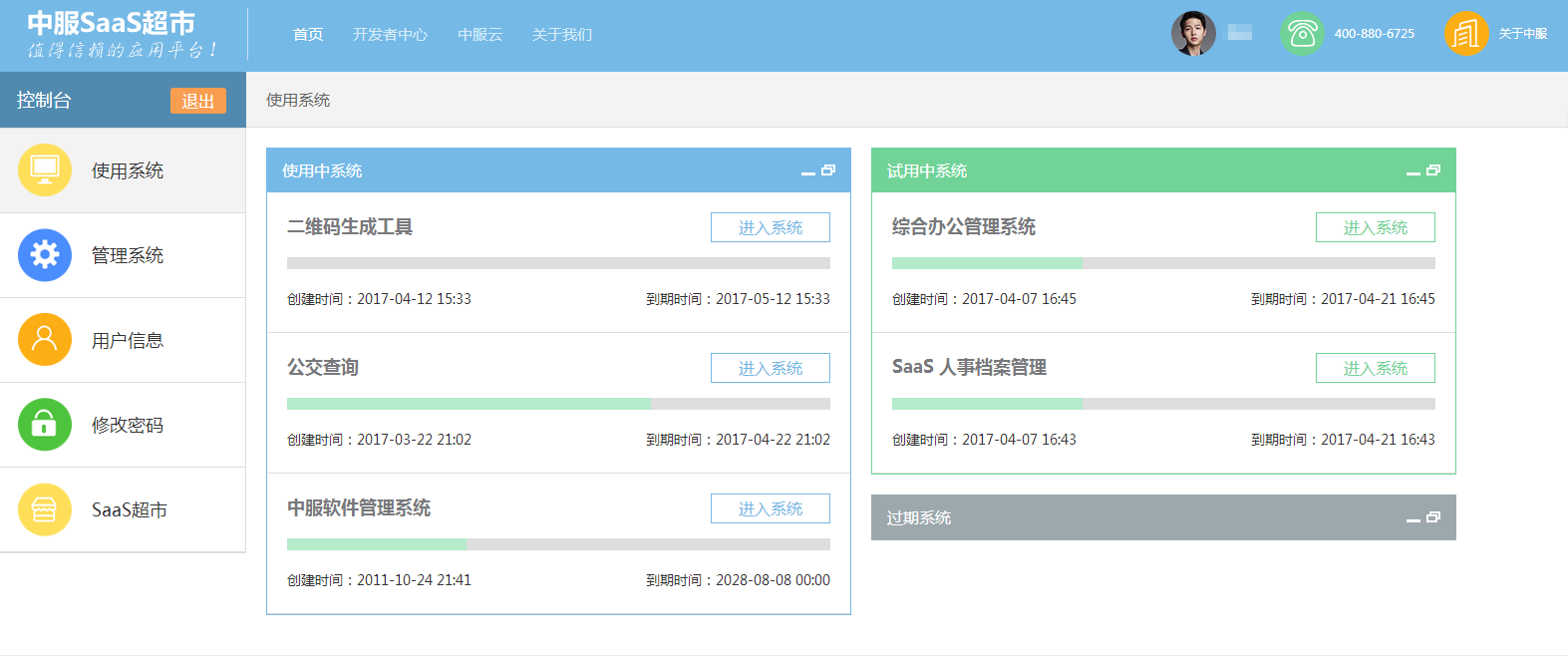Enter the 综合办公管理系统 system
Image resolution: width=1568 pixels, height=656 pixels.
tap(1376, 227)
